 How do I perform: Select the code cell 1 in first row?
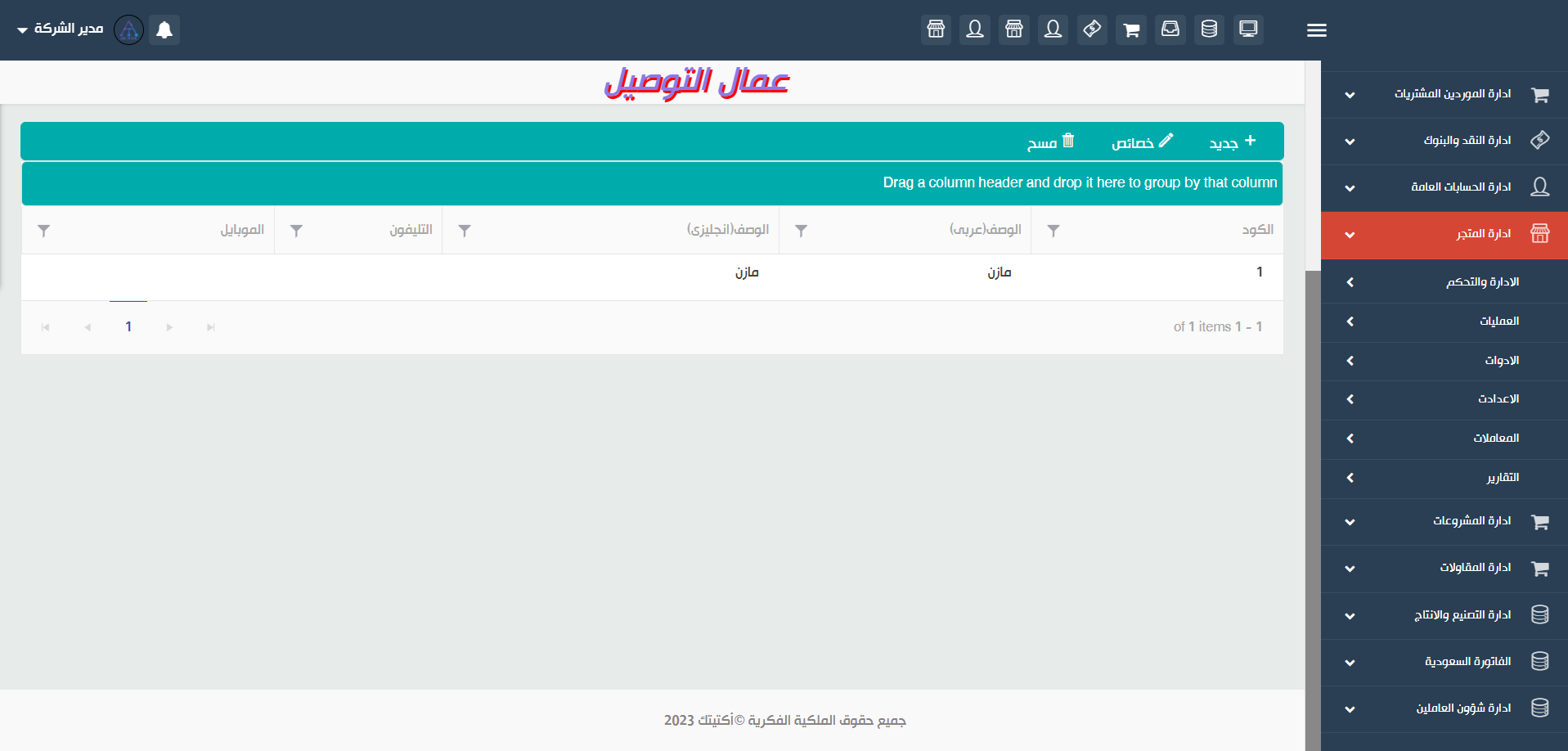point(1260,272)
